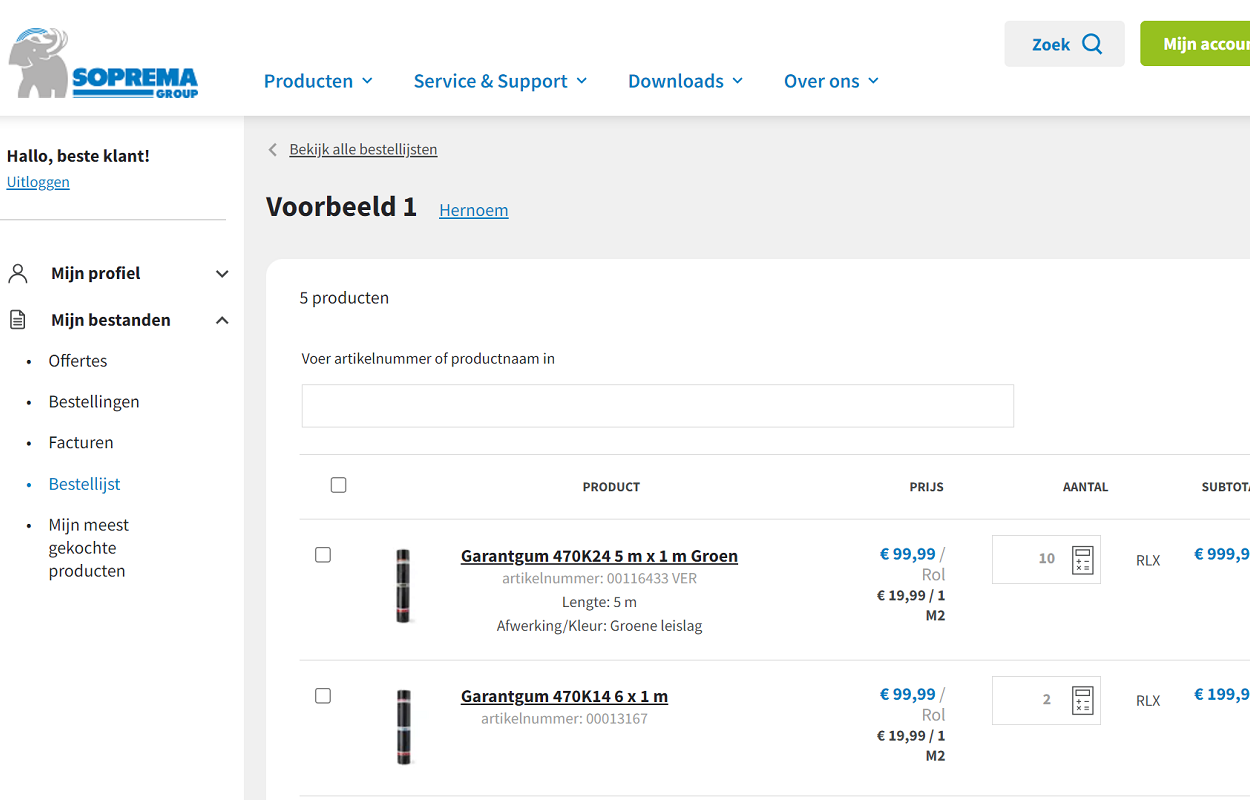
Task: Go to Bestellingen in sidebar
Action: click(94, 402)
